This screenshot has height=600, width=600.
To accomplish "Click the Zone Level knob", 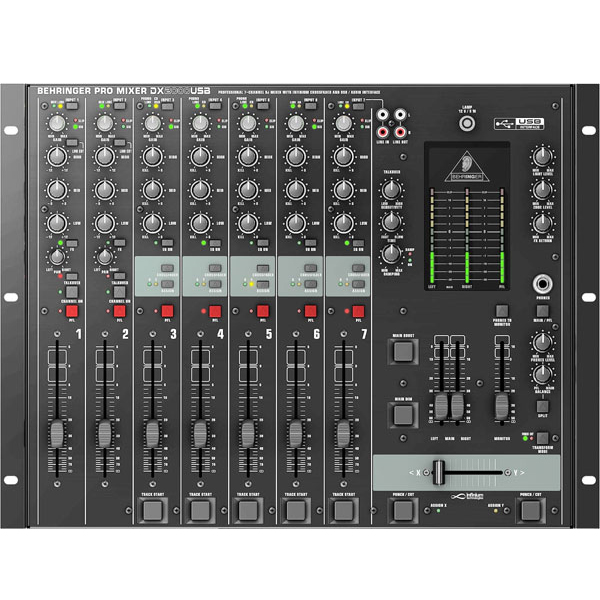I will click(542, 190).
